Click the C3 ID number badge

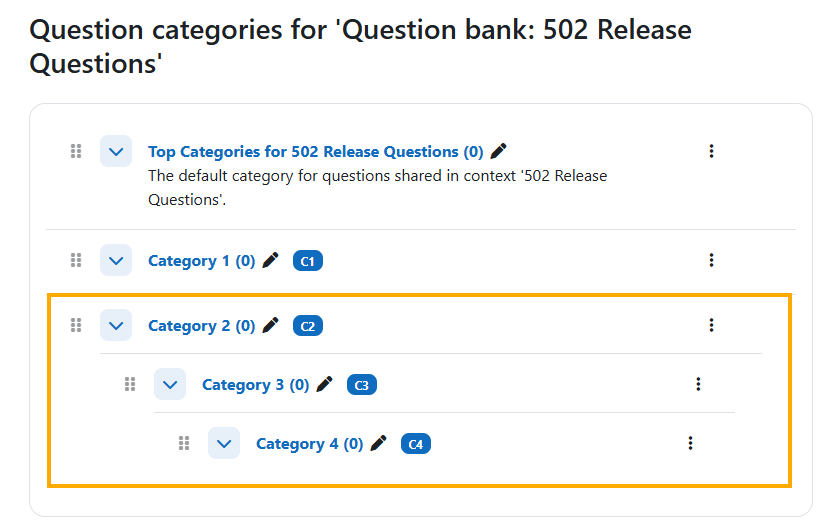coord(362,385)
